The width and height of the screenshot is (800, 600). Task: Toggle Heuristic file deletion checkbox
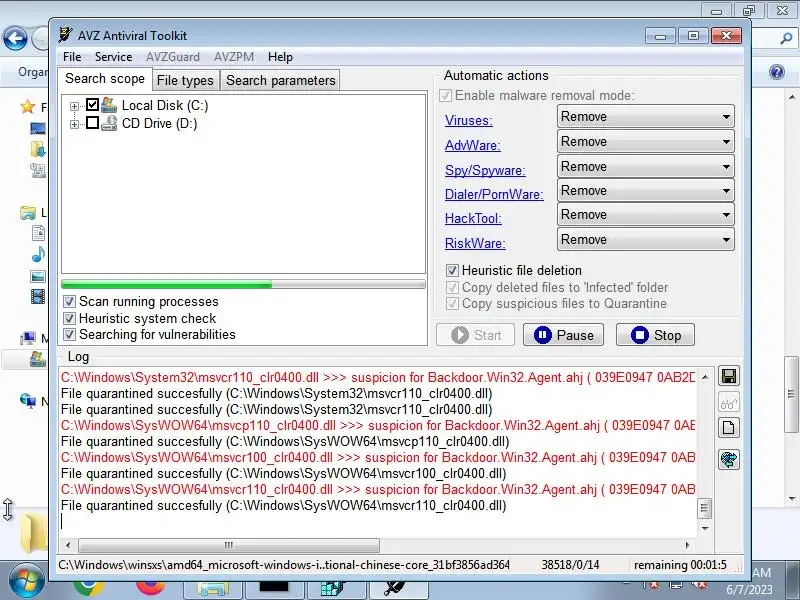click(x=452, y=270)
